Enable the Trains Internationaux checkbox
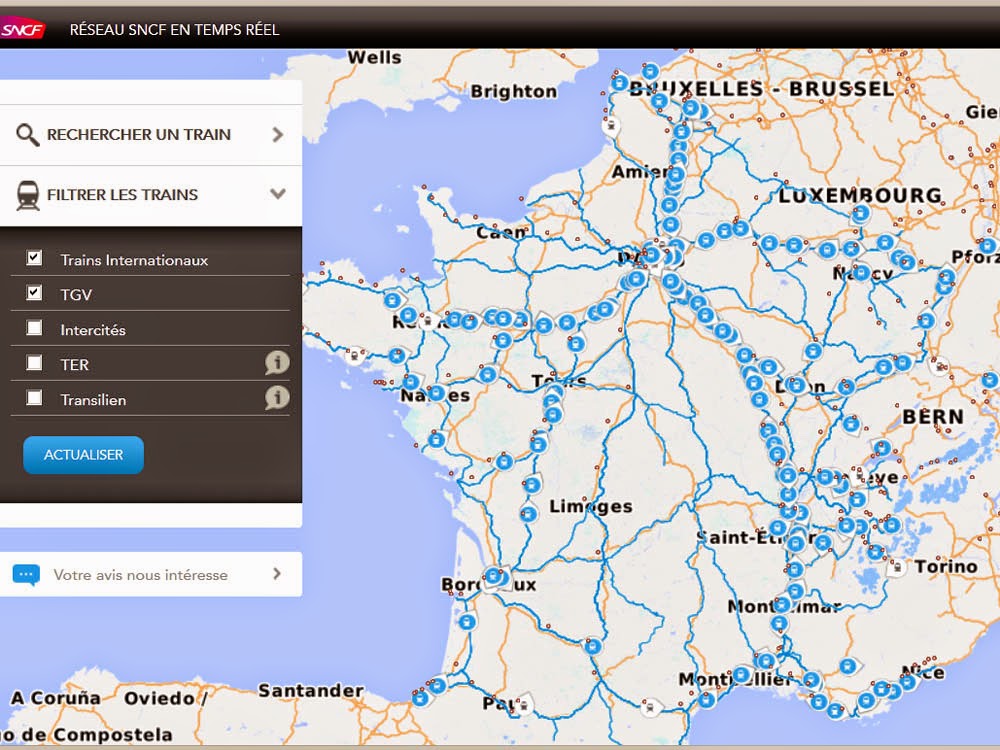Screen dimensions: 1000x750 coord(34,258)
